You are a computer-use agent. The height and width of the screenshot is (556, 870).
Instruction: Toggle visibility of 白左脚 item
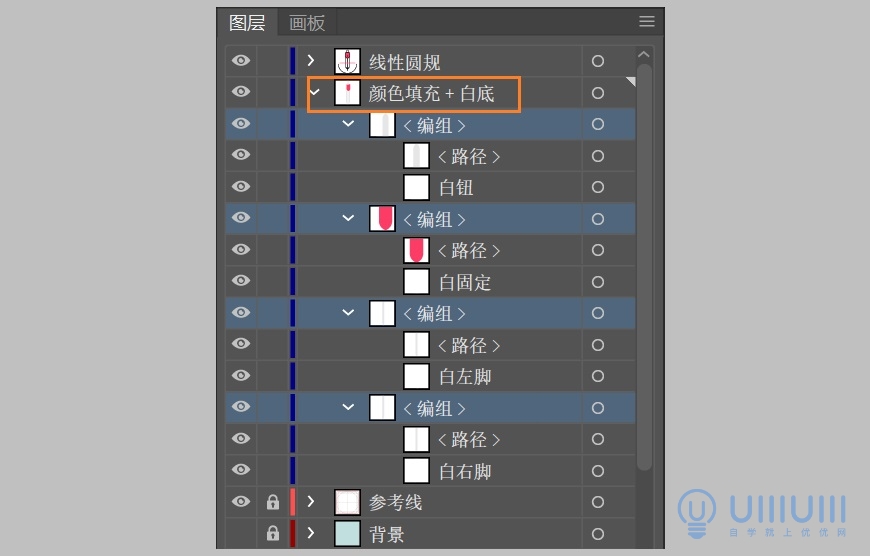241,376
